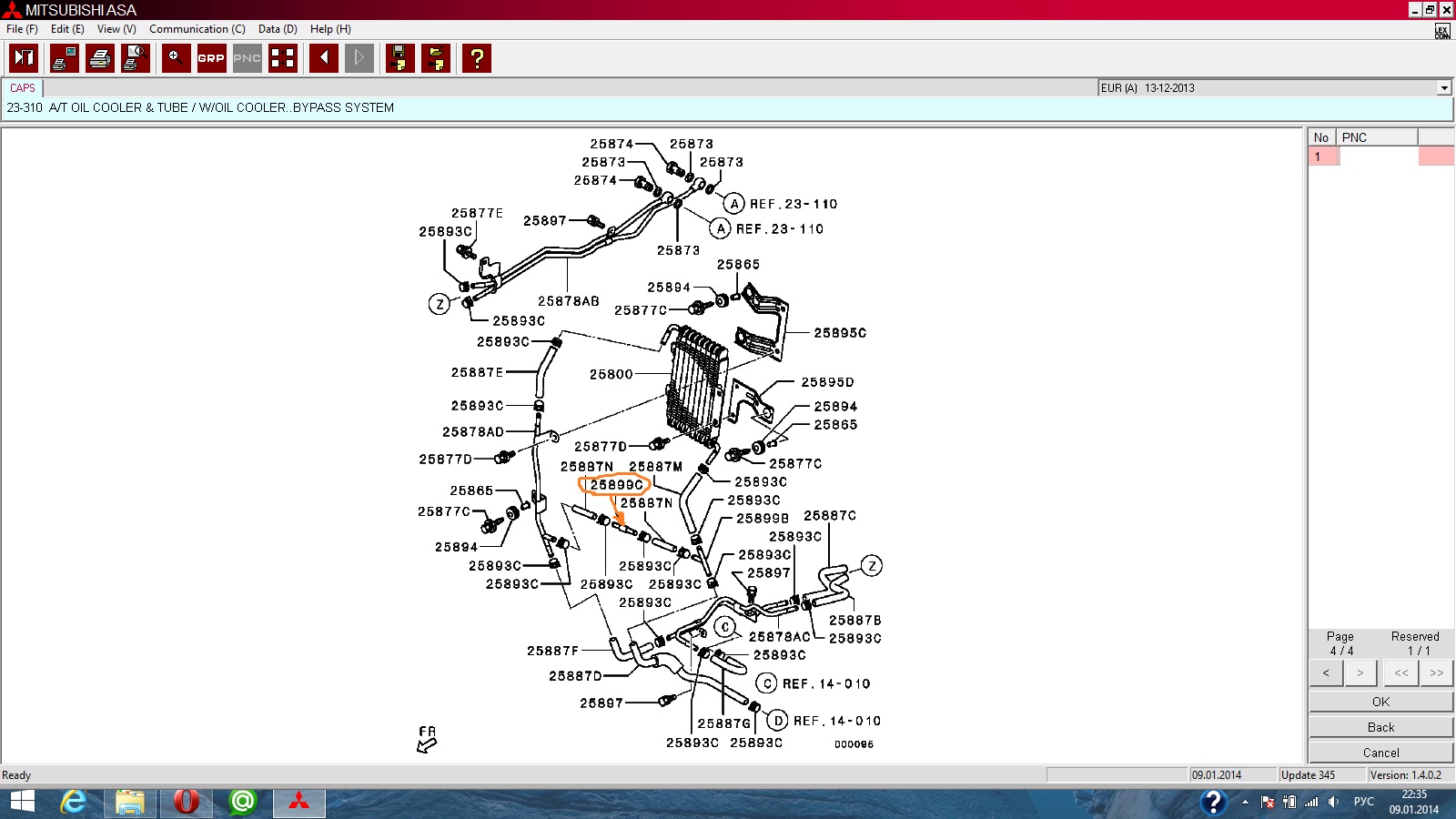The image size is (1456, 819).
Task: Open the Communication (C) menu
Action: click(197, 29)
